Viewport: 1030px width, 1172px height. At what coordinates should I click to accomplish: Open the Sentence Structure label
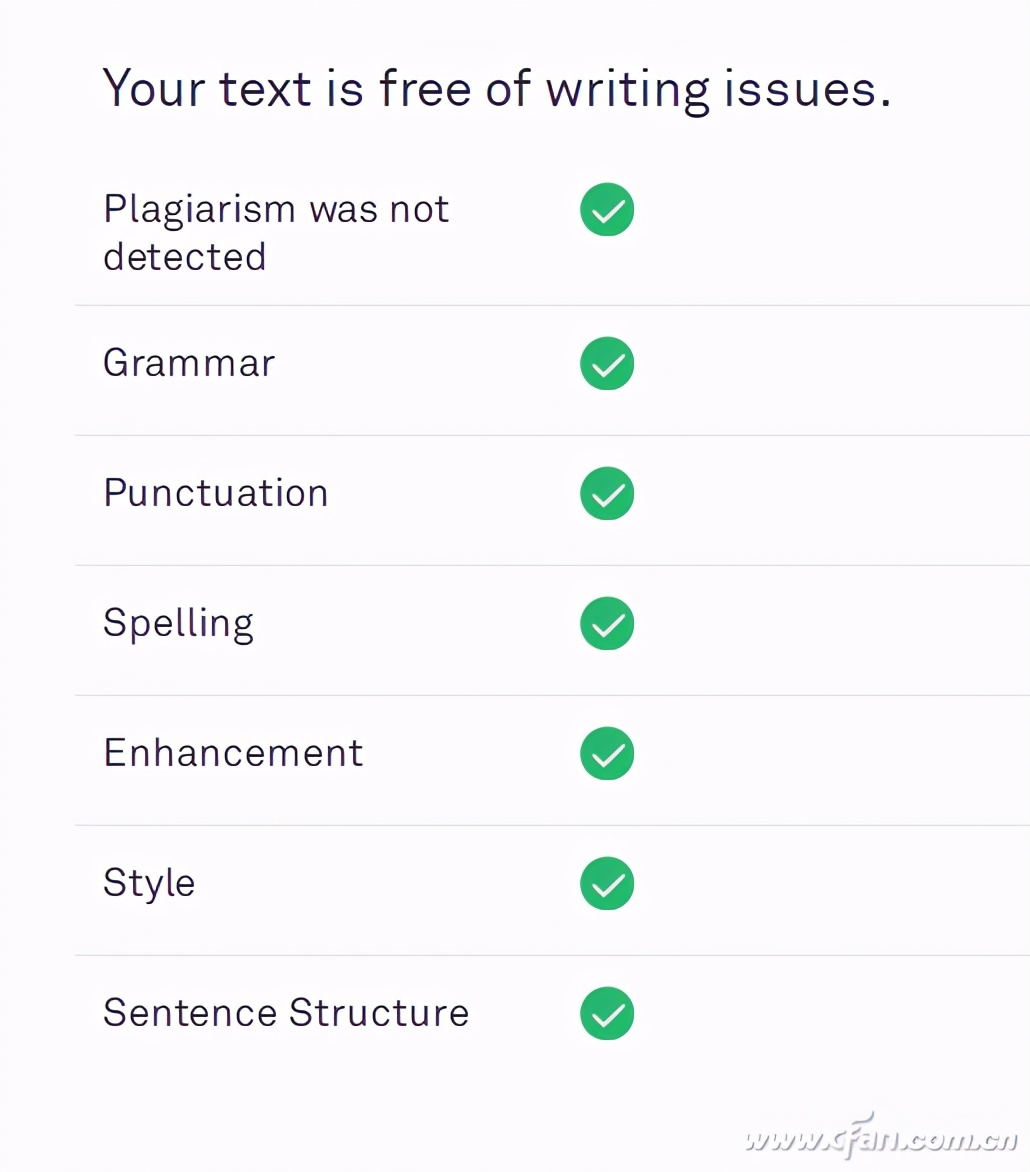(286, 1013)
